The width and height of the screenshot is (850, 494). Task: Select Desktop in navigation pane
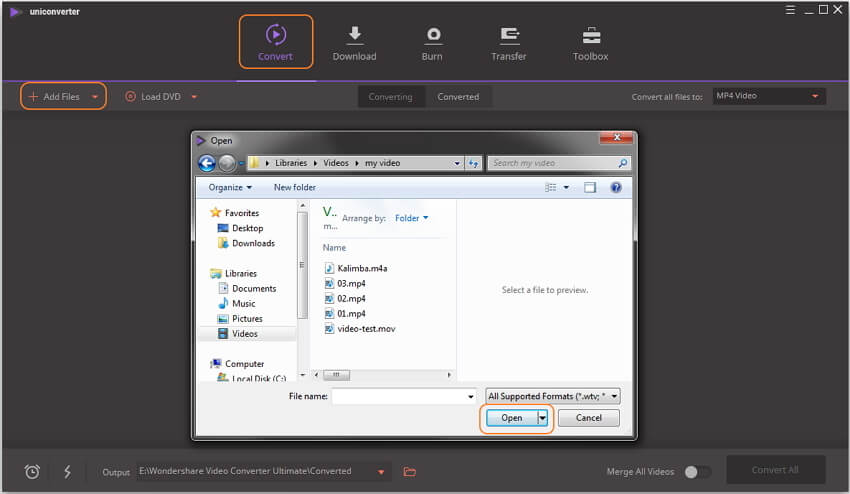tap(240, 228)
